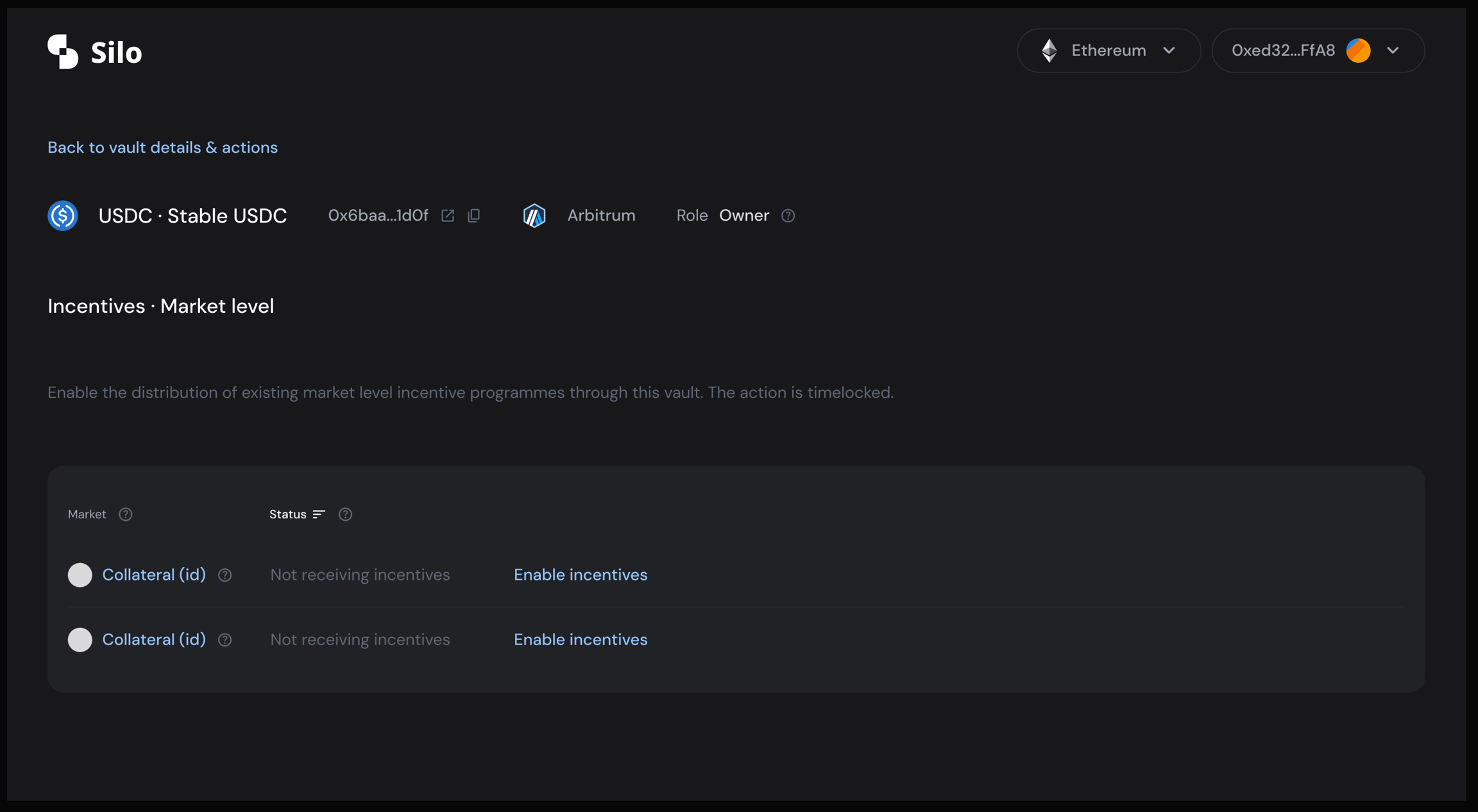This screenshot has height=812, width=1478.
Task: Select the first Collateral (id) market row
Action: pyautogui.click(x=154, y=575)
